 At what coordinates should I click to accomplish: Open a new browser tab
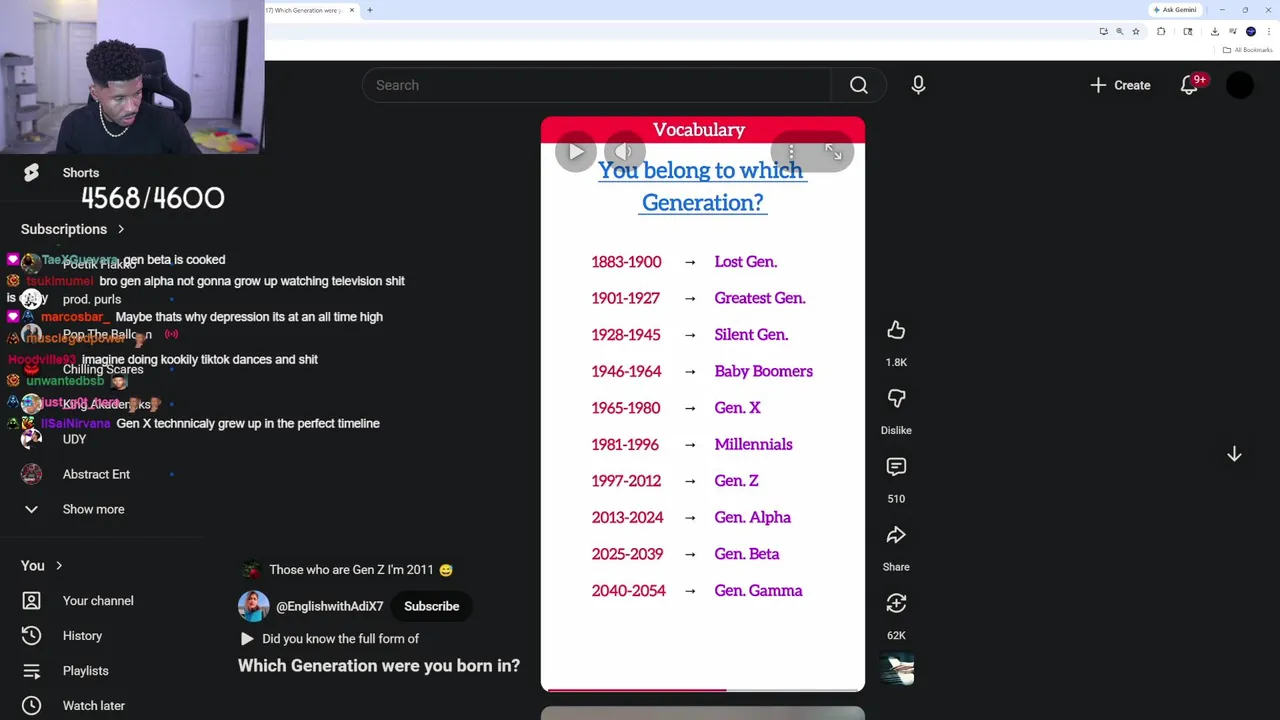[x=370, y=10]
